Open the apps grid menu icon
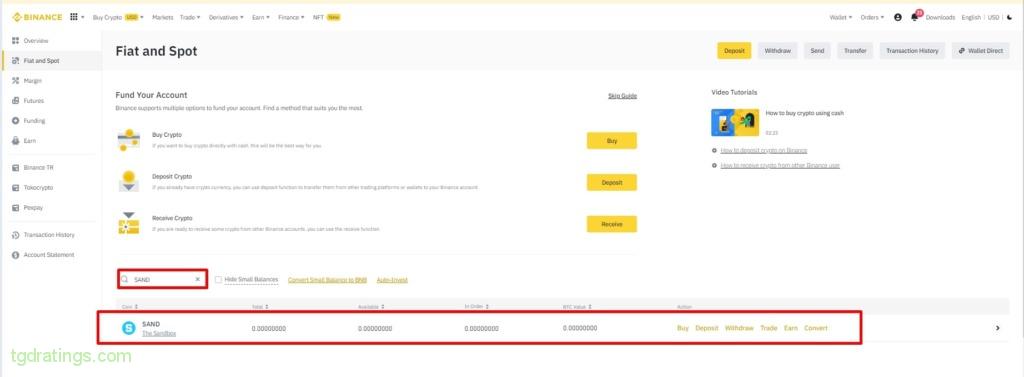The width and height of the screenshot is (1024, 377). point(74,18)
